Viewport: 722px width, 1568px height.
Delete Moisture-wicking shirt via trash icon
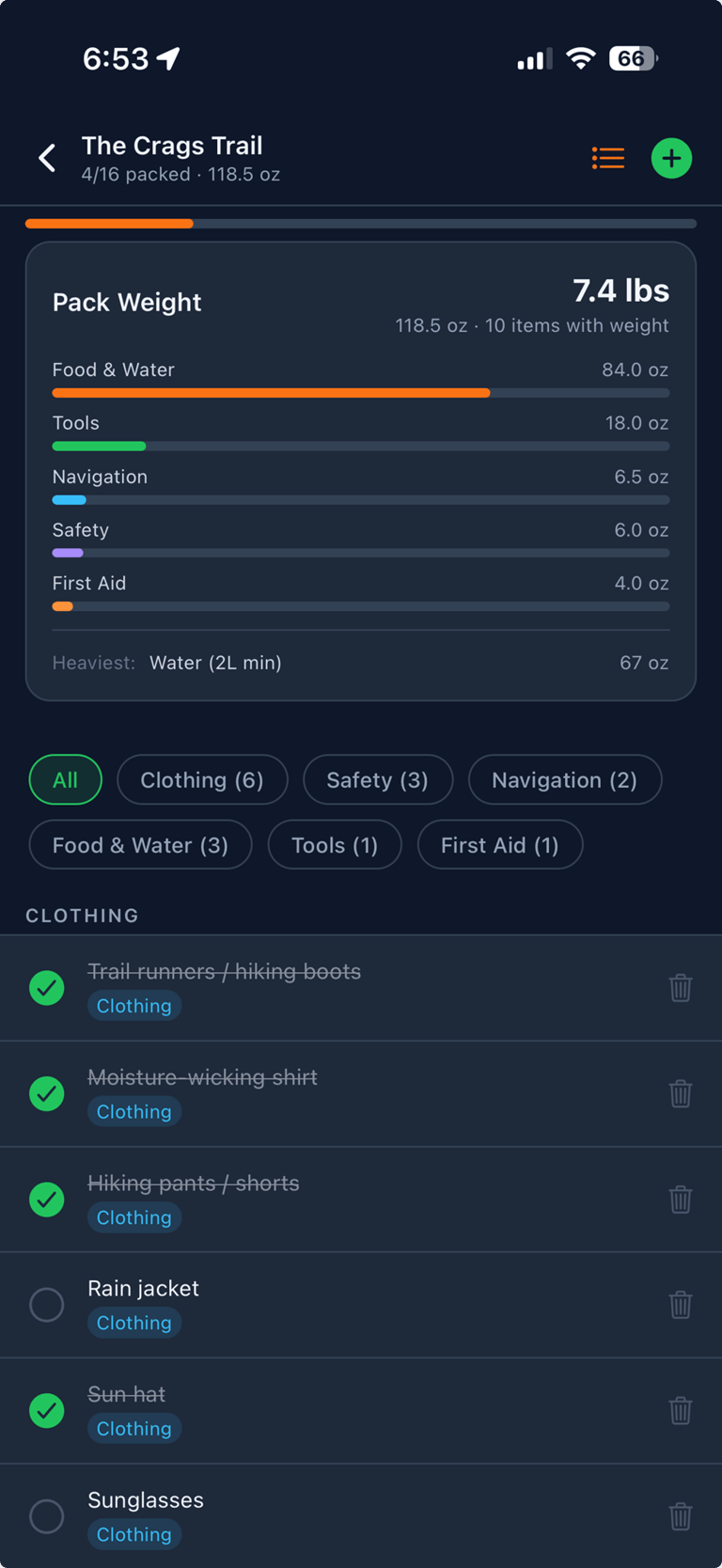coord(680,1093)
